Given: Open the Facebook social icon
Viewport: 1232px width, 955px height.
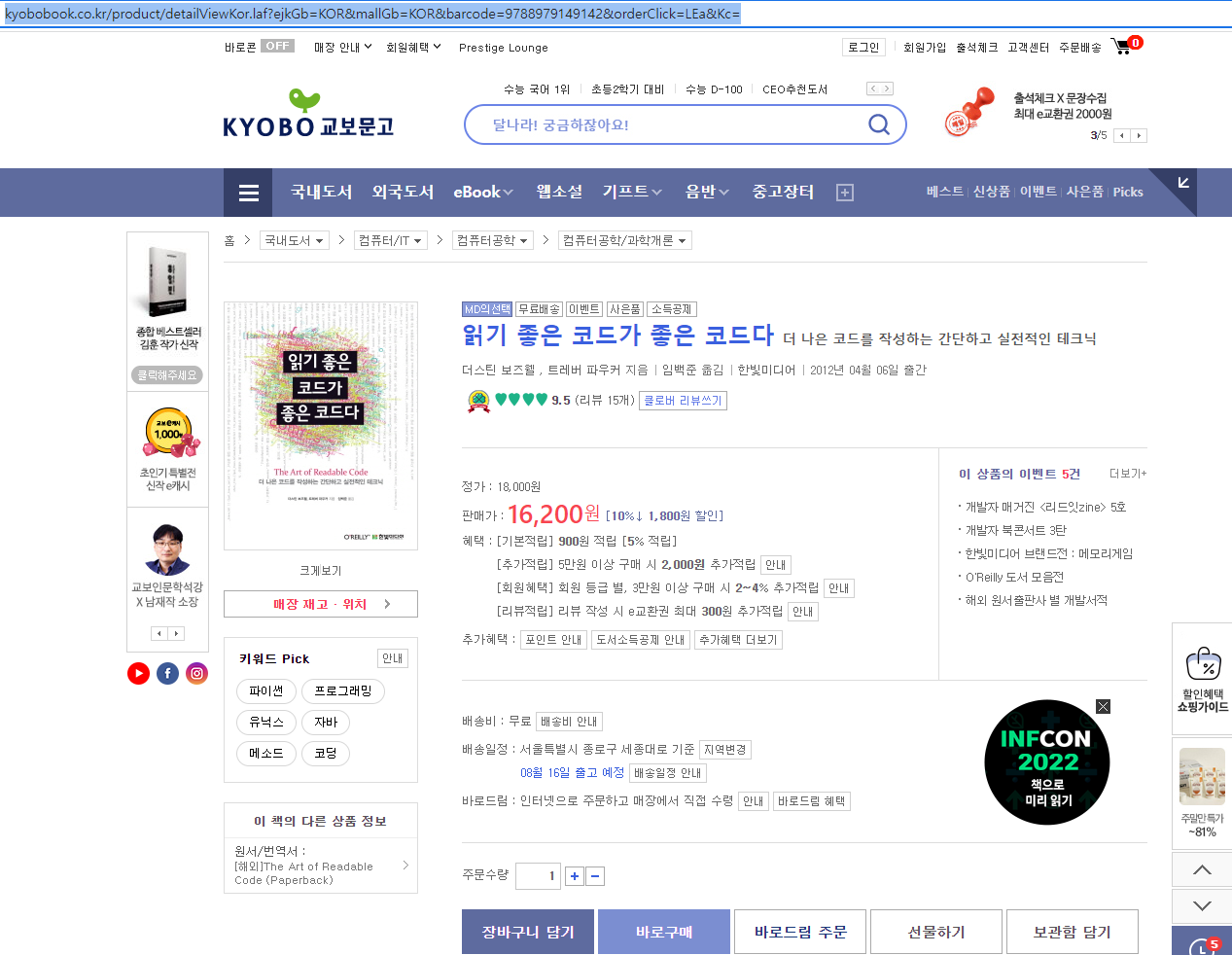Looking at the screenshot, I should pyautogui.click(x=167, y=673).
